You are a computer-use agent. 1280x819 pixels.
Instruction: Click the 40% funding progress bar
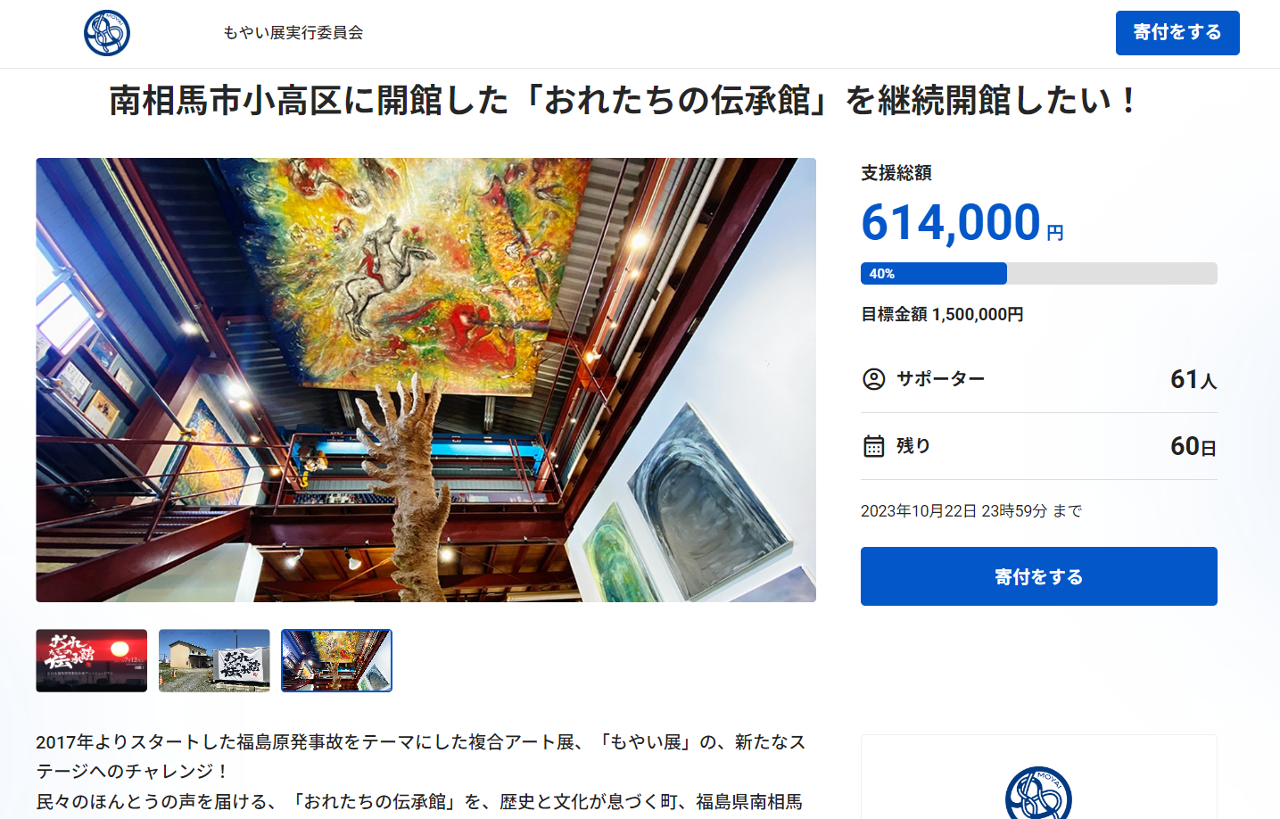tap(1039, 273)
